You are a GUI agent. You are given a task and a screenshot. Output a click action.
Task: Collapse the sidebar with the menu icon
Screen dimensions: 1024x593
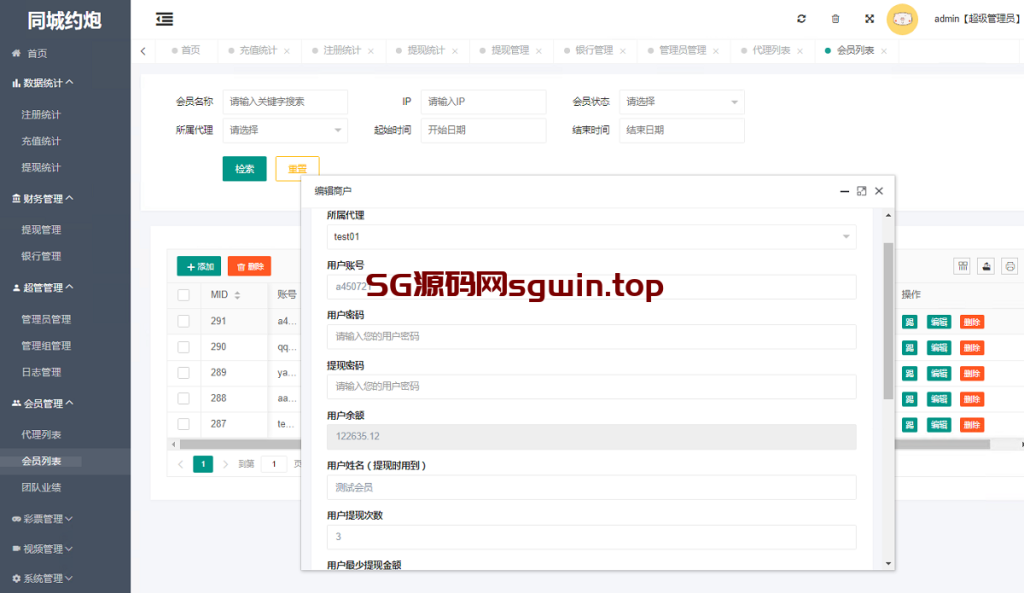(164, 19)
